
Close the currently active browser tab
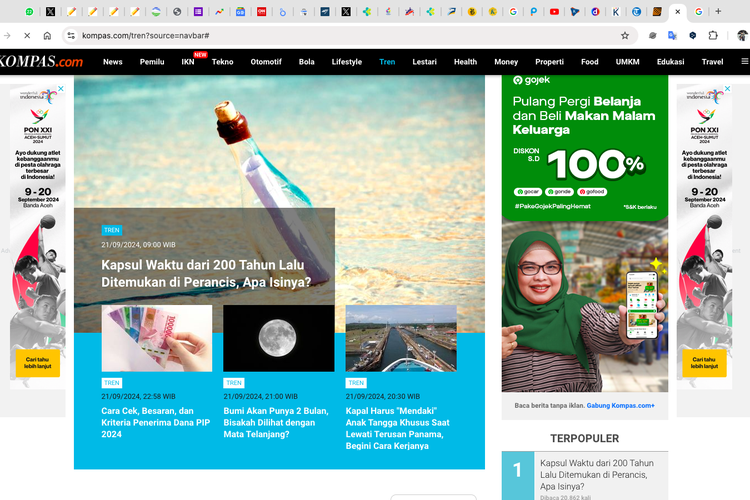click(x=679, y=12)
